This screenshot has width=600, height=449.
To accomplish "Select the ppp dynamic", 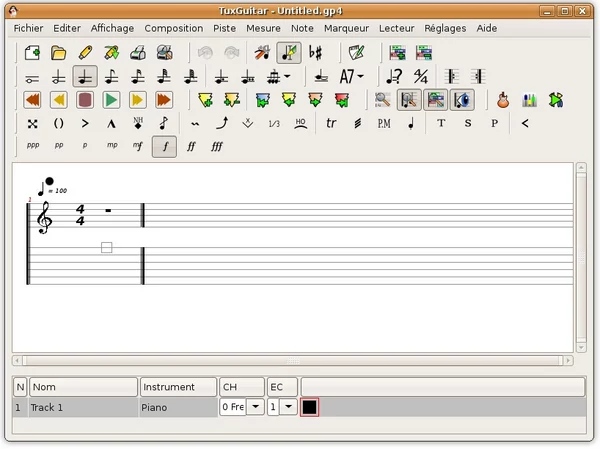I will (33, 146).
